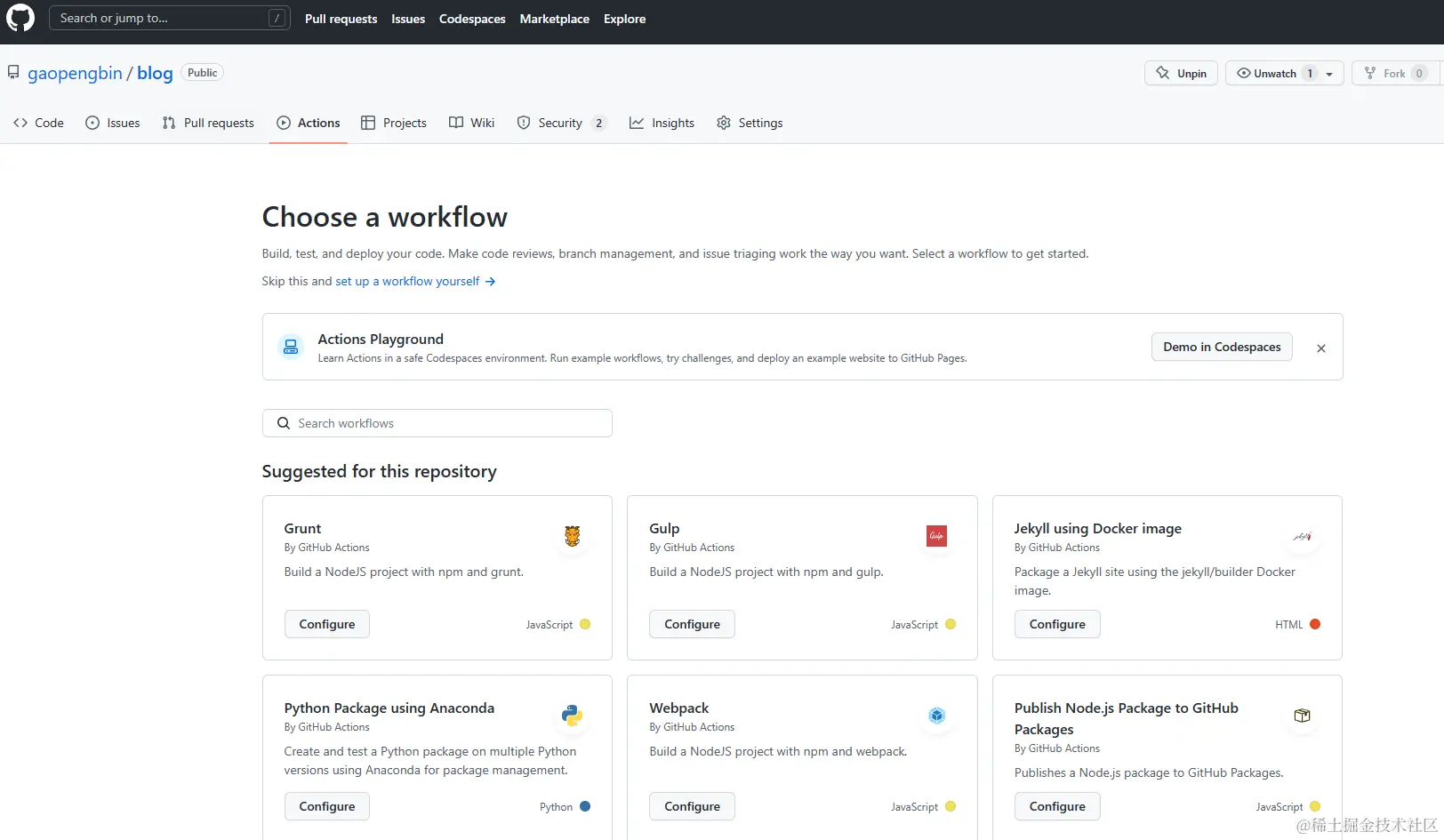This screenshot has width=1444, height=840.
Task: Click the Security alerts count badge
Action: 599,123
